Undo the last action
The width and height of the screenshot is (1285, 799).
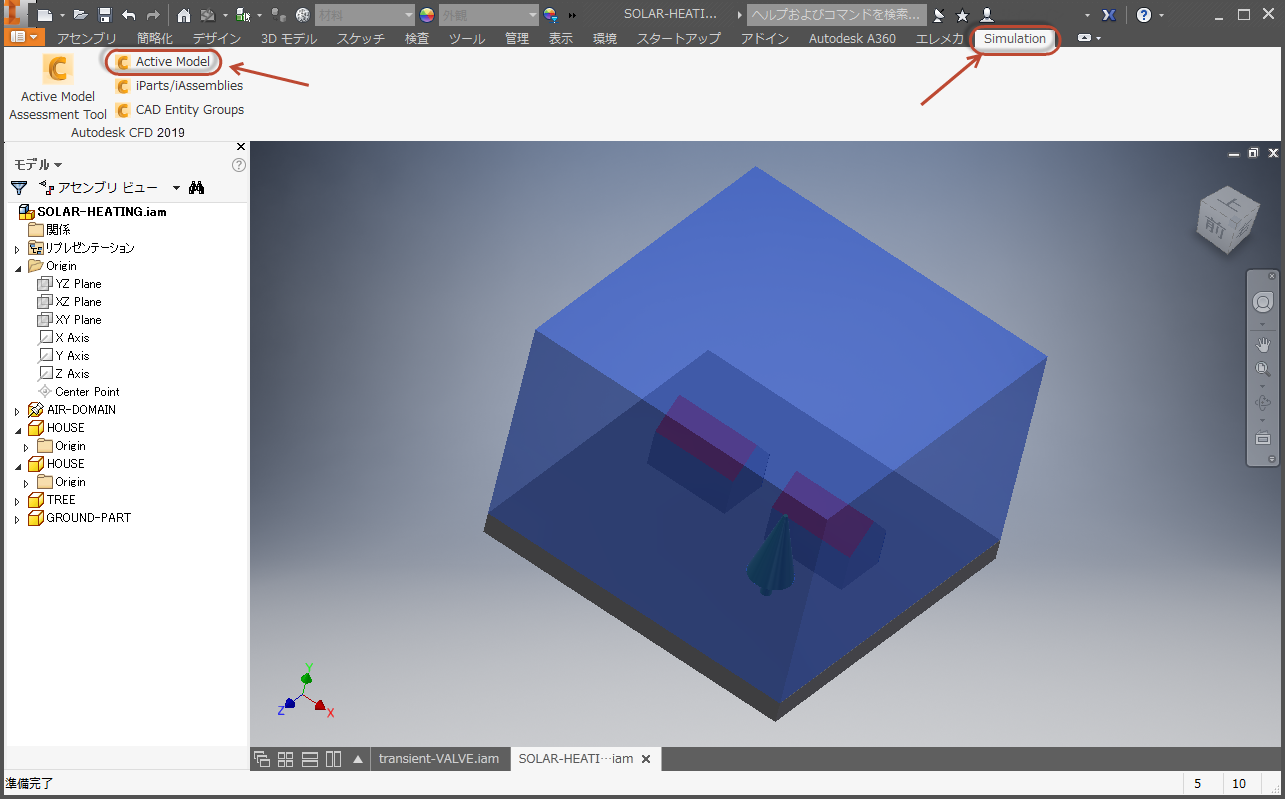[x=128, y=15]
